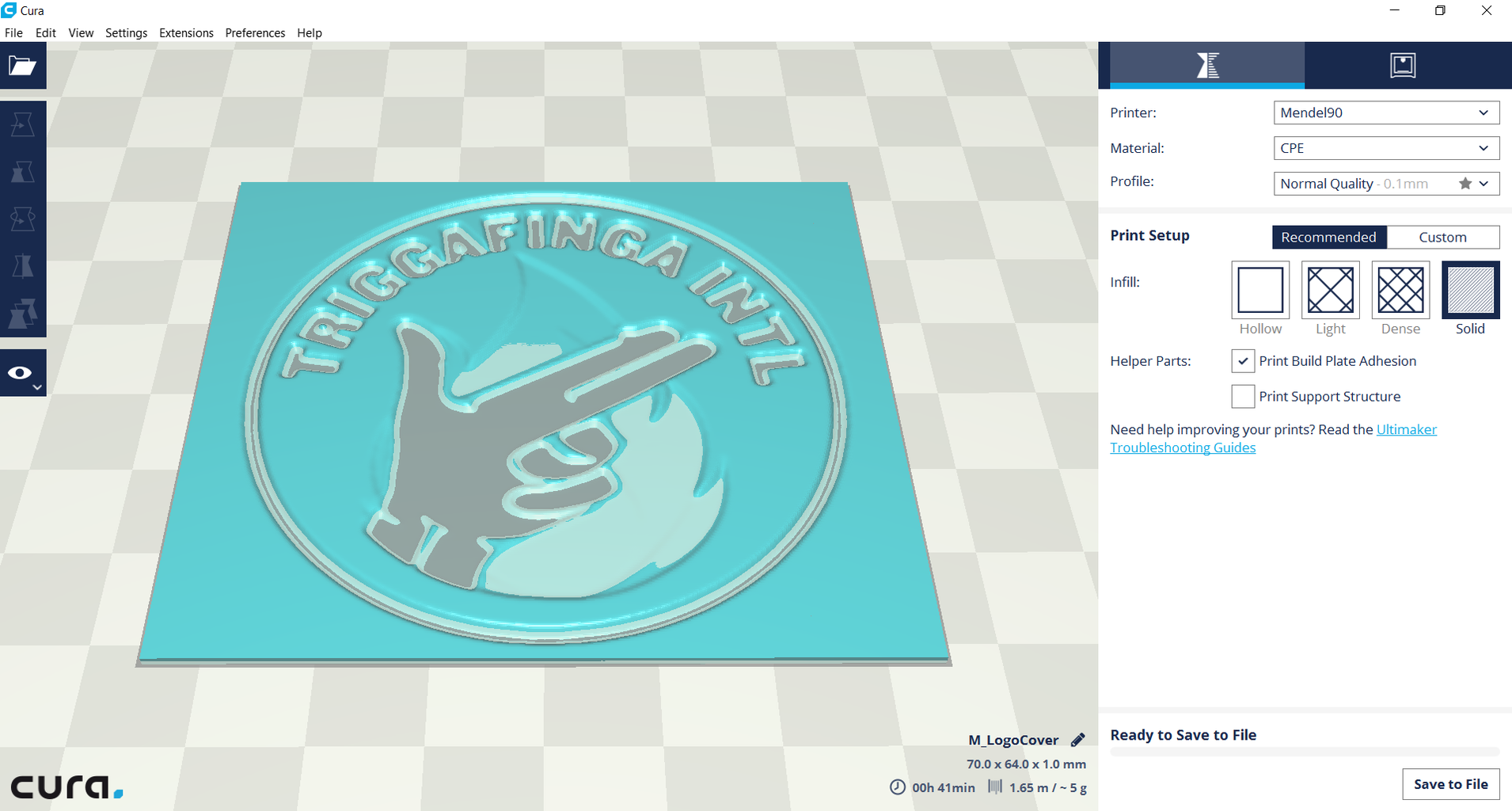Image resolution: width=1512 pixels, height=811 pixels.
Task: Switch Print Setup to Recommended
Action: click(1329, 237)
